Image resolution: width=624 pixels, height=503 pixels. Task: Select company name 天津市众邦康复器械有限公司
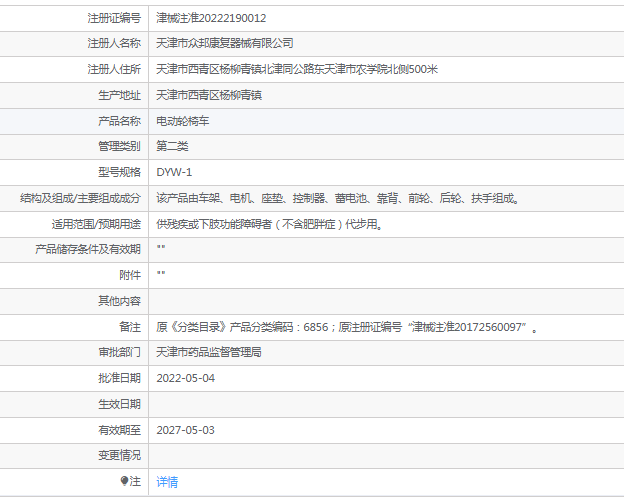pos(224,43)
